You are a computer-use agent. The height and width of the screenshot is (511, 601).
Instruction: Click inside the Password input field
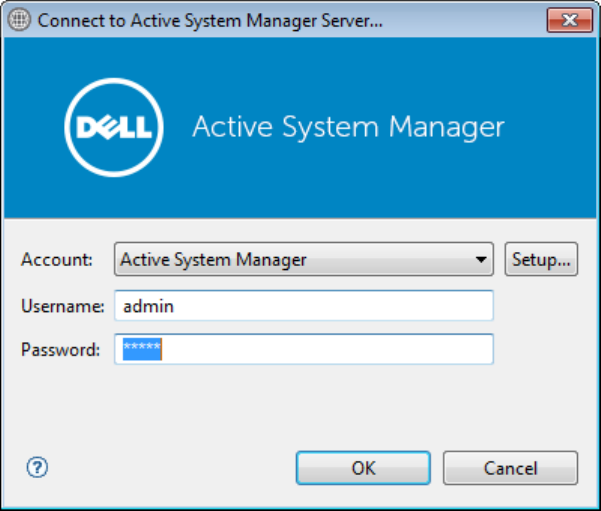tap(303, 350)
